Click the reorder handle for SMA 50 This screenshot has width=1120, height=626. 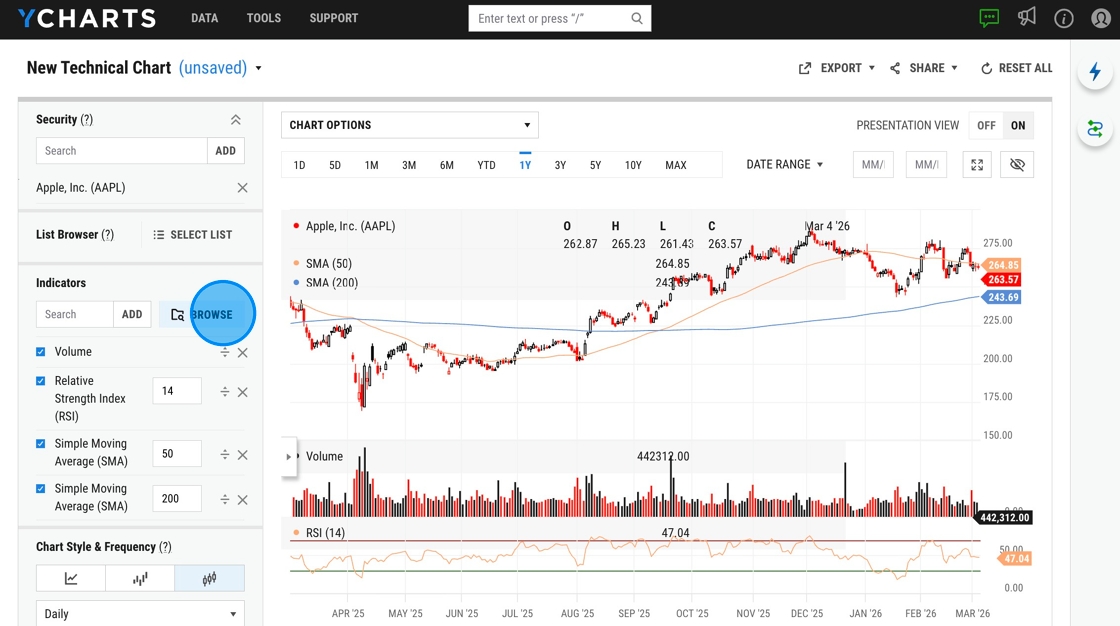224,455
